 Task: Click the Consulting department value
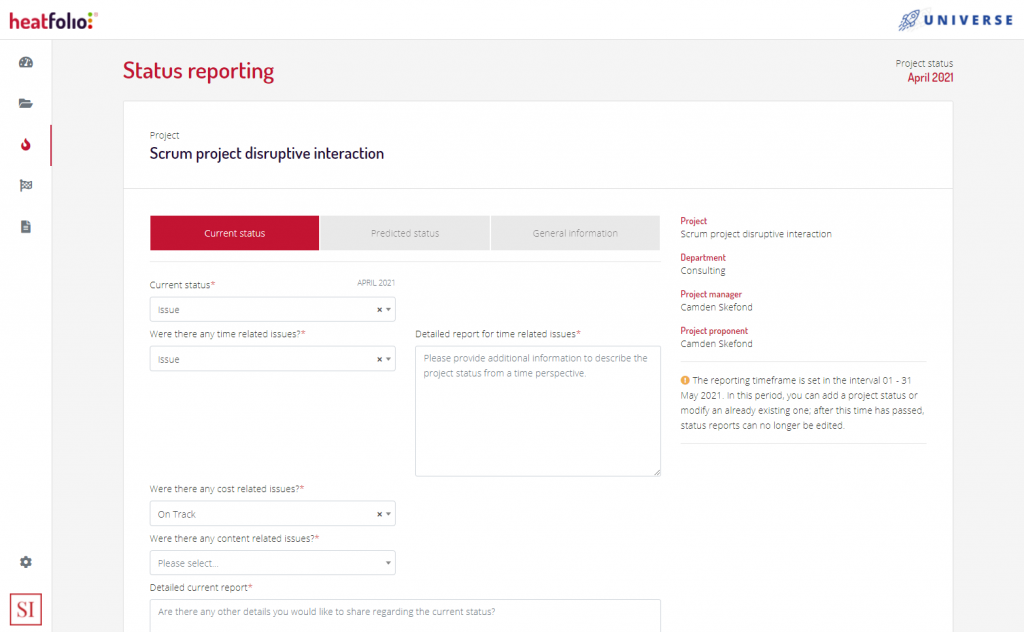coord(703,270)
